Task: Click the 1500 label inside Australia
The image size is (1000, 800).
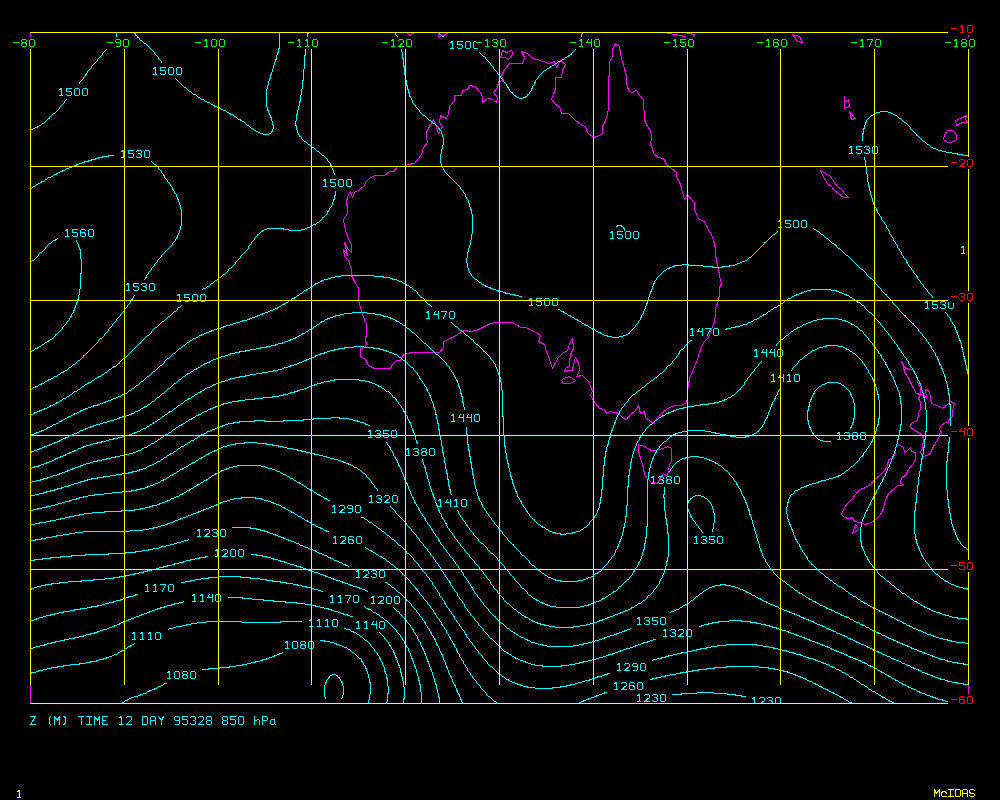Action: coord(624,235)
